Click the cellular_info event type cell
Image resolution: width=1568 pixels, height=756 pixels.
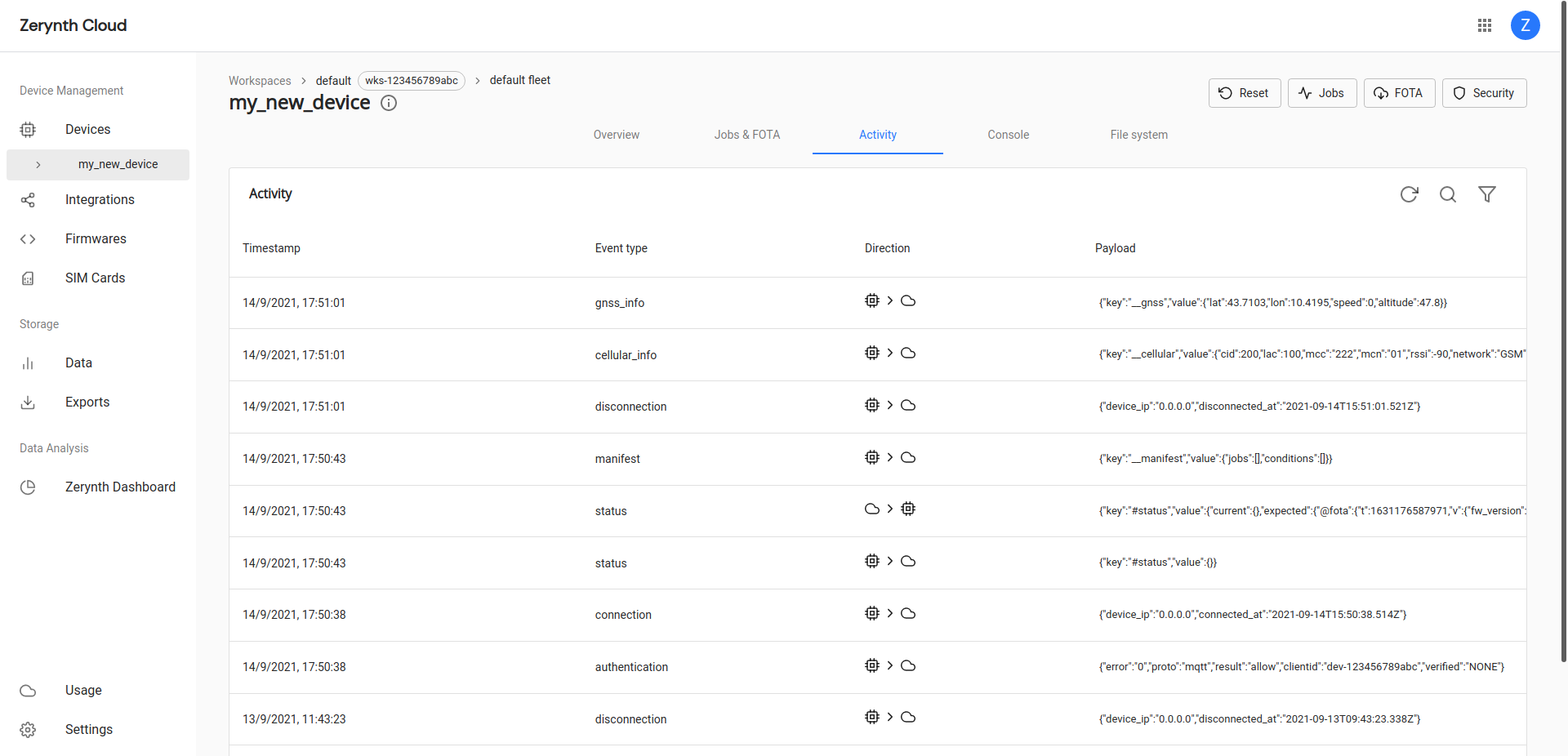626,355
